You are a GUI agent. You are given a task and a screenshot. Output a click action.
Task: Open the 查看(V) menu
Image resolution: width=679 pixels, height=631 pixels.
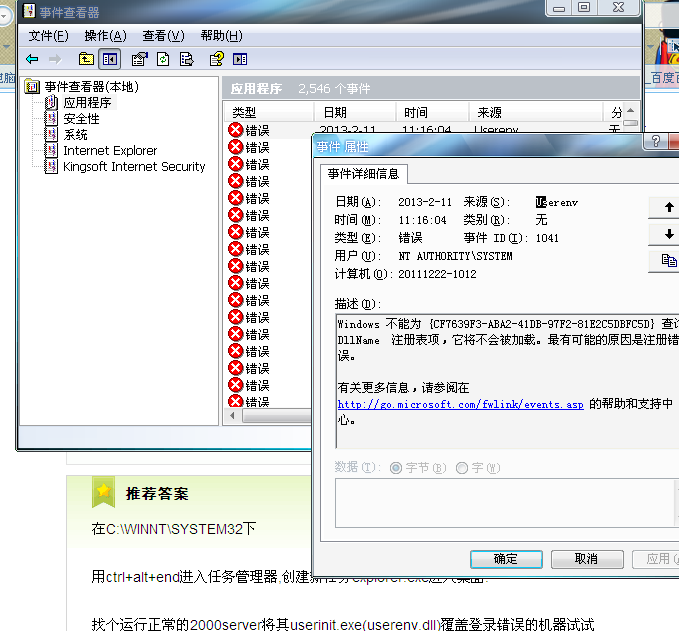(x=163, y=36)
